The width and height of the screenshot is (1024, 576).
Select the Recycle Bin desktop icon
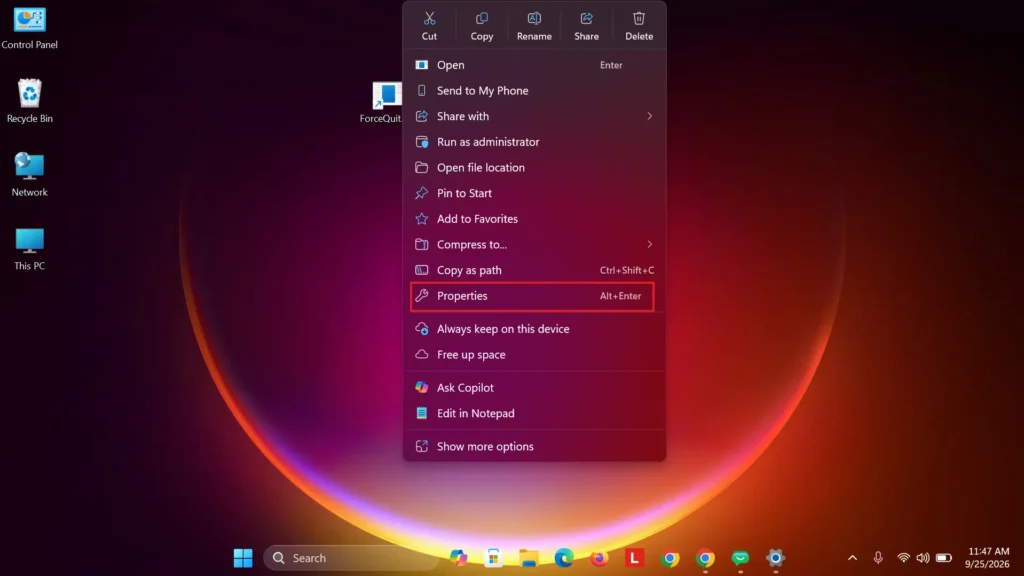29,101
